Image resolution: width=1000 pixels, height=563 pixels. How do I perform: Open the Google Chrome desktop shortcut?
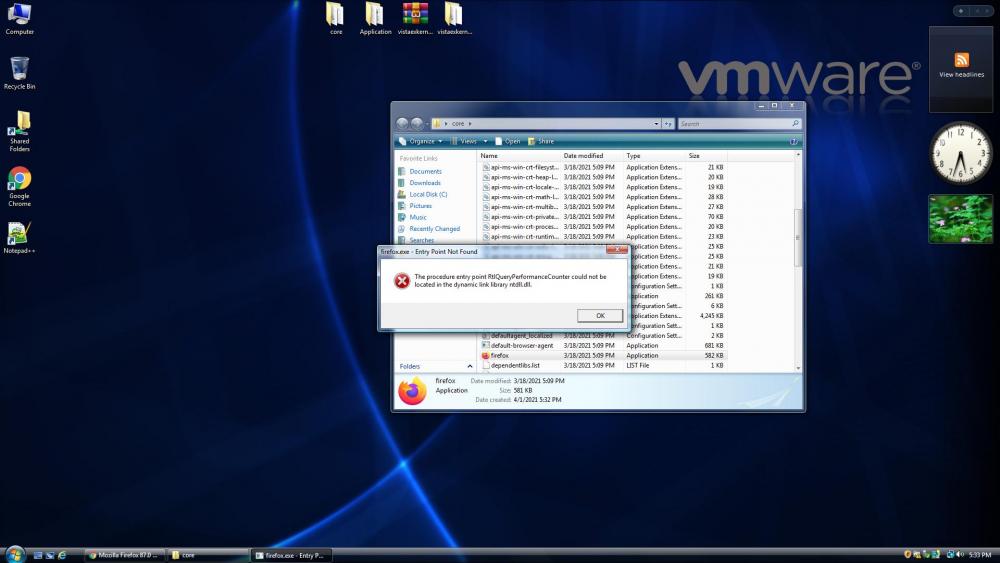(19, 180)
